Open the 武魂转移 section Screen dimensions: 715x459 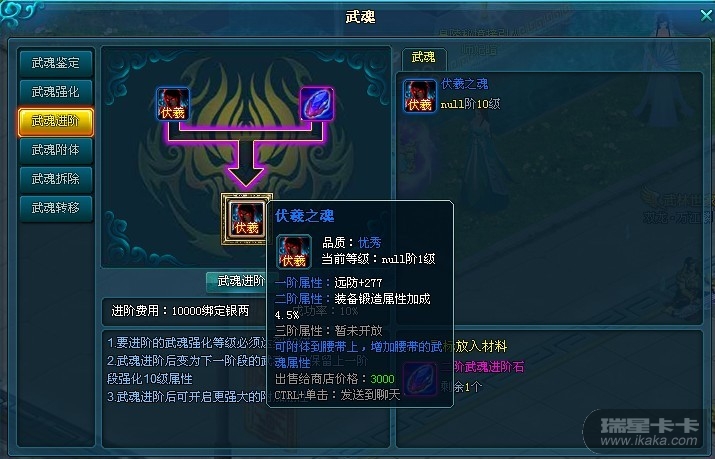56,208
